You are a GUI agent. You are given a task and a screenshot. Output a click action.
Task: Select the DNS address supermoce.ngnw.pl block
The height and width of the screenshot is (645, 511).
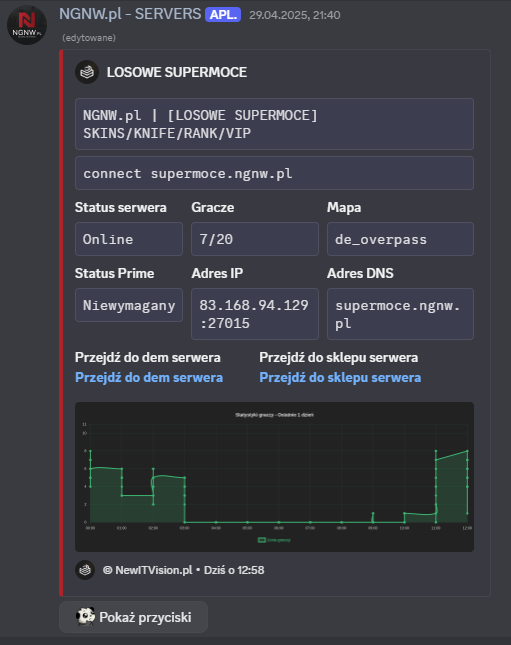coord(400,314)
